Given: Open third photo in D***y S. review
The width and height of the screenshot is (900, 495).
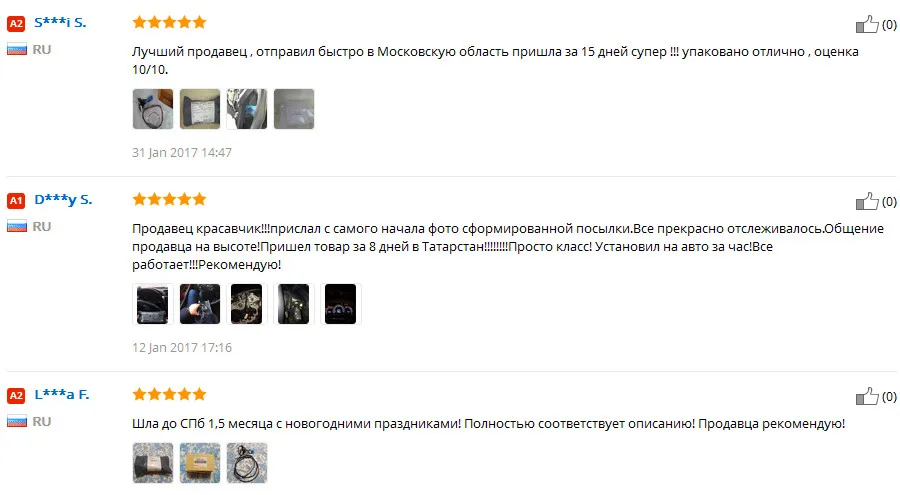Looking at the screenshot, I should pyautogui.click(x=247, y=304).
